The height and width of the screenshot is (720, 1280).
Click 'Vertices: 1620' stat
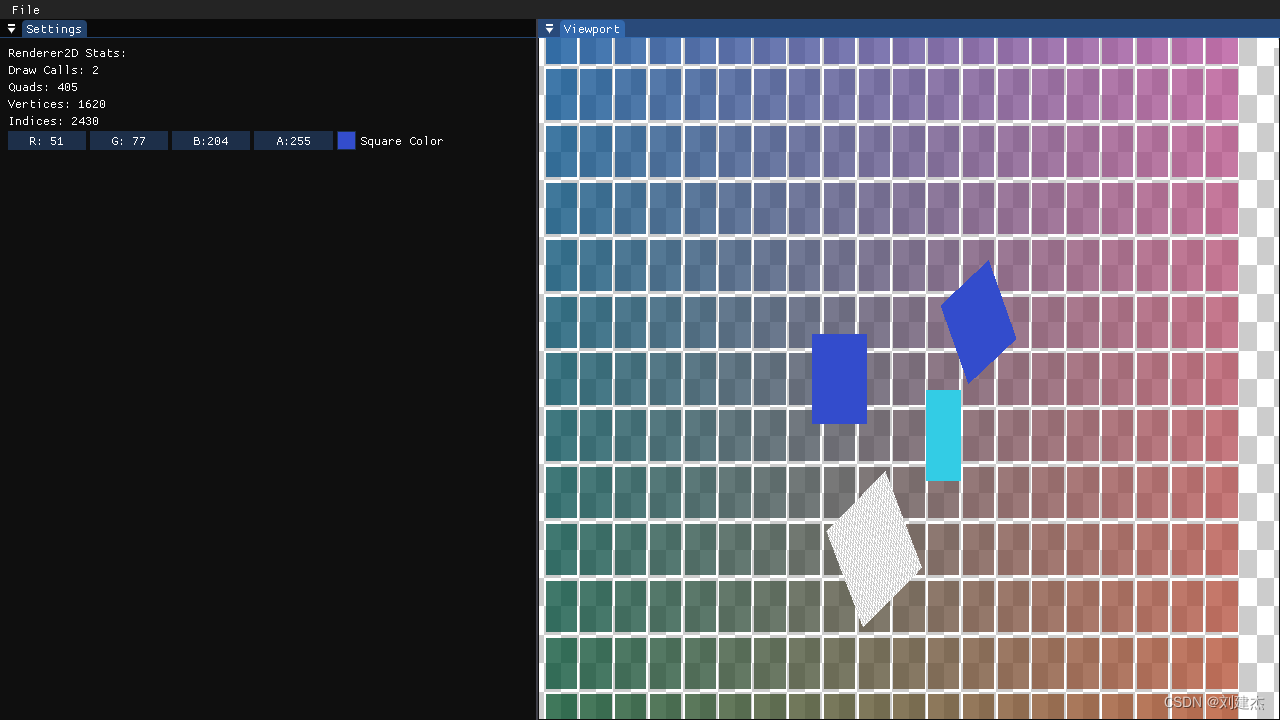[57, 104]
